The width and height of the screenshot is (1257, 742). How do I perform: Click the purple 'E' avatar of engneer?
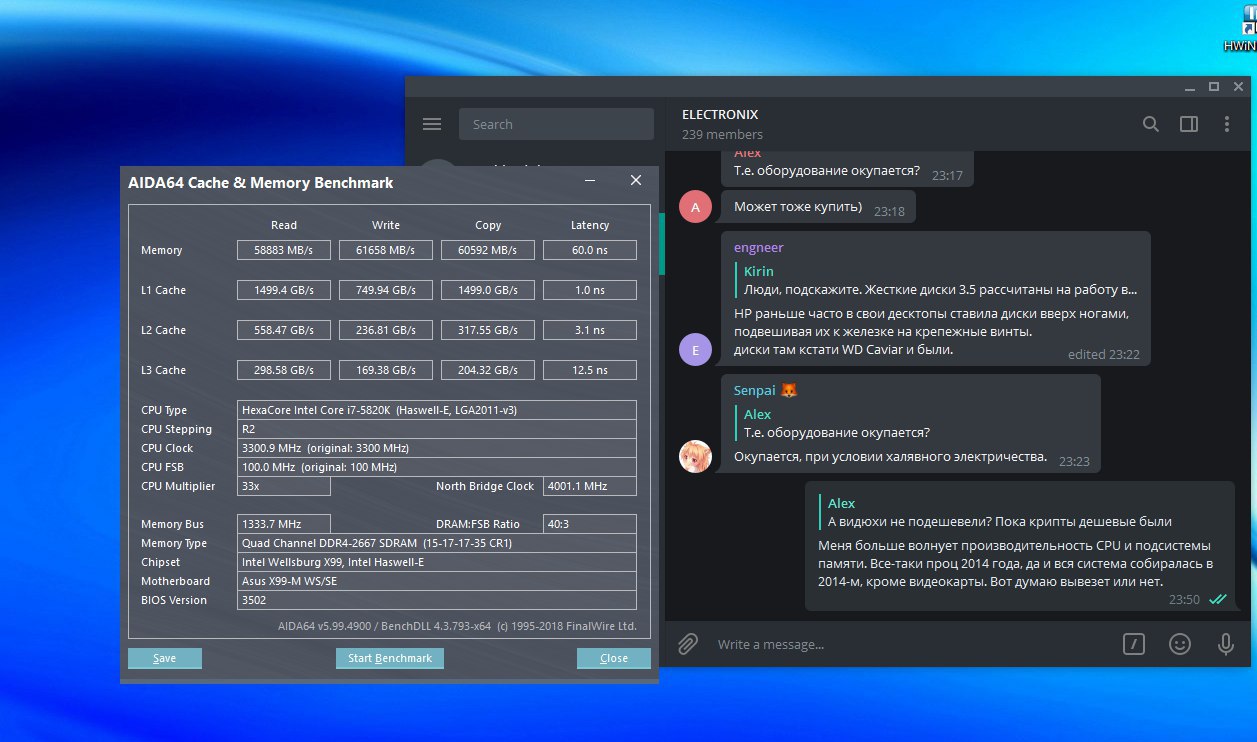coord(695,350)
